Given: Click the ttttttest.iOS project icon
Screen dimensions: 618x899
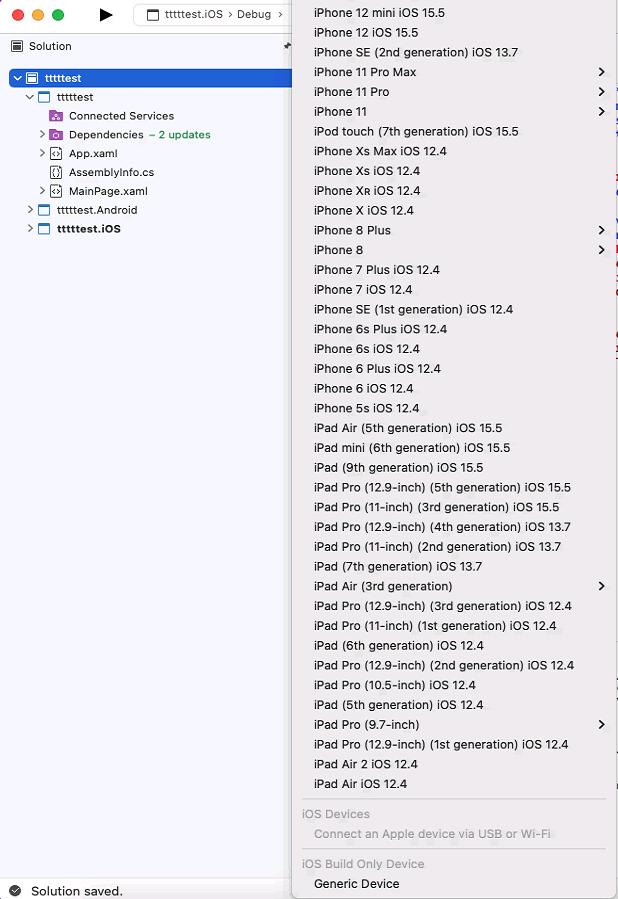Looking at the screenshot, I should click(43, 228).
